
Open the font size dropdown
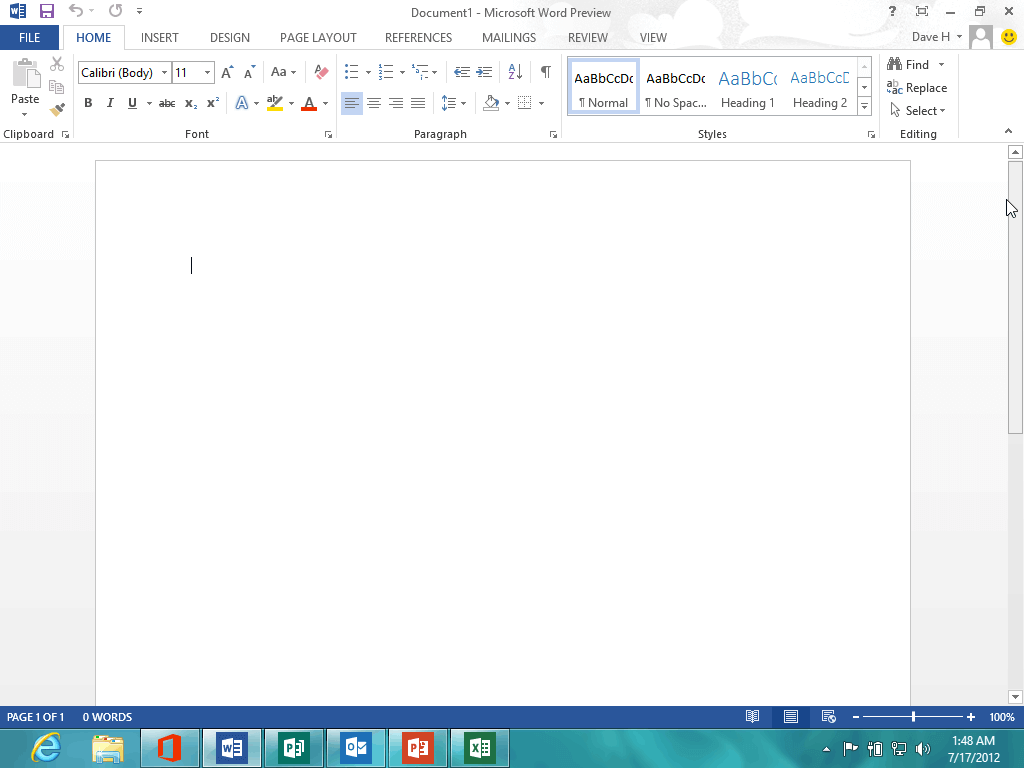[x=207, y=72]
